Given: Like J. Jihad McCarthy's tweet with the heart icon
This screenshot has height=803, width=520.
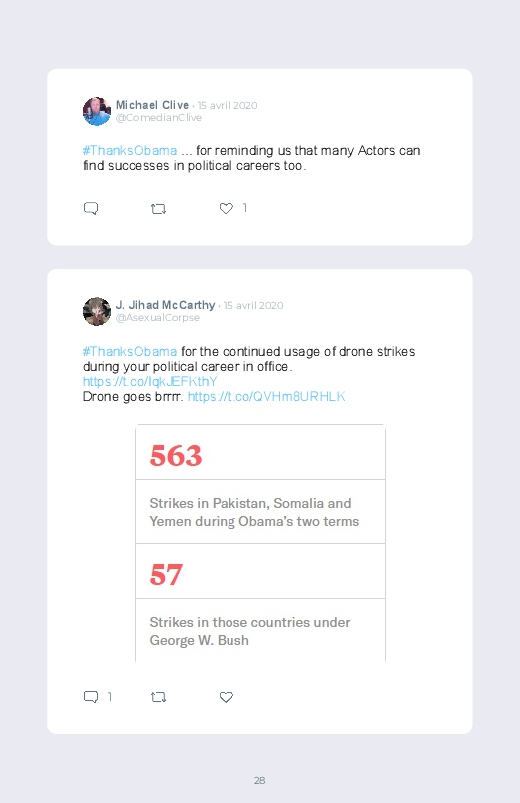Looking at the screenshot, I should (226, 697).
